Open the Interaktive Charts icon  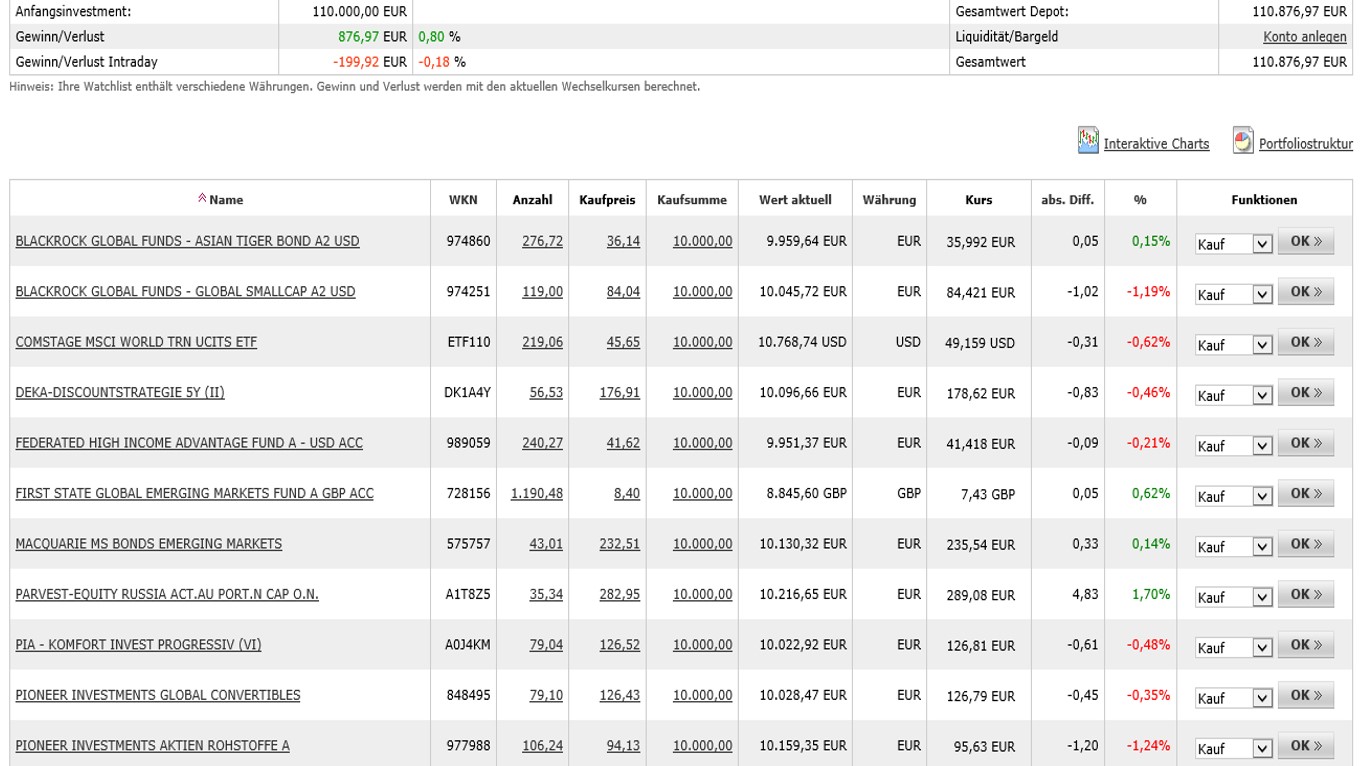1088,141
